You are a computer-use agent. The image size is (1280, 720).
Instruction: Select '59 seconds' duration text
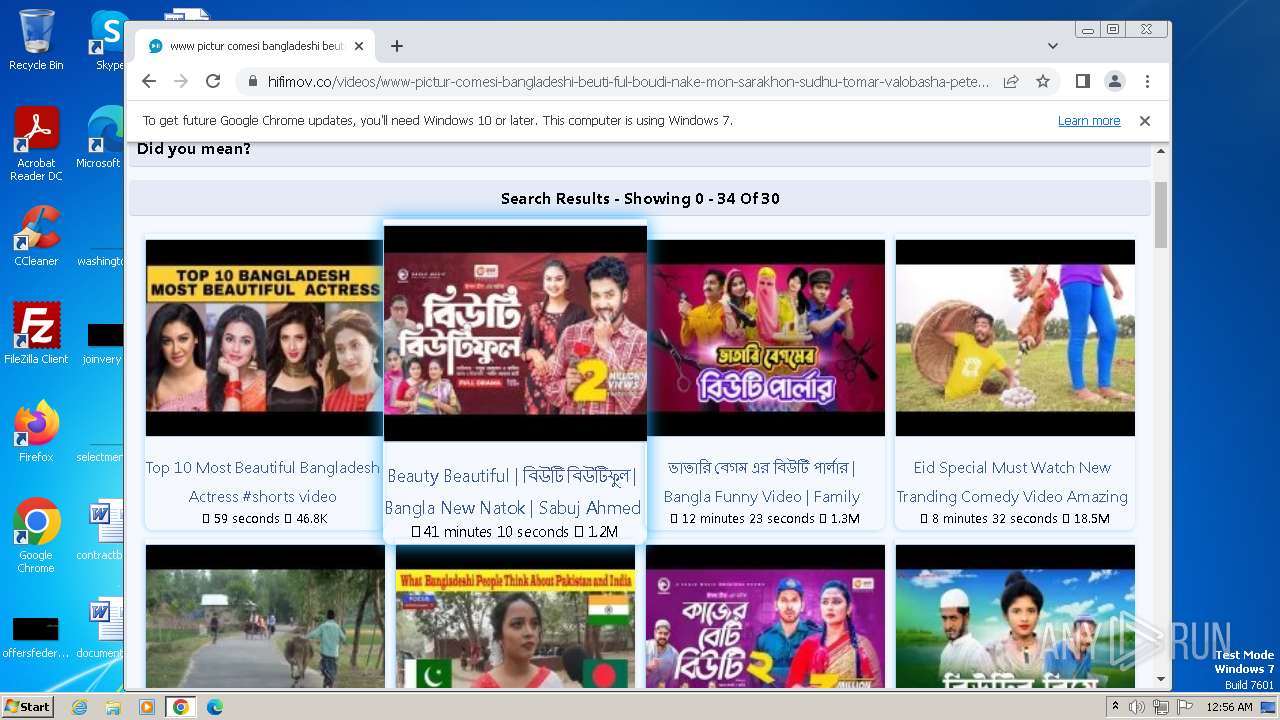coord(246,519)
